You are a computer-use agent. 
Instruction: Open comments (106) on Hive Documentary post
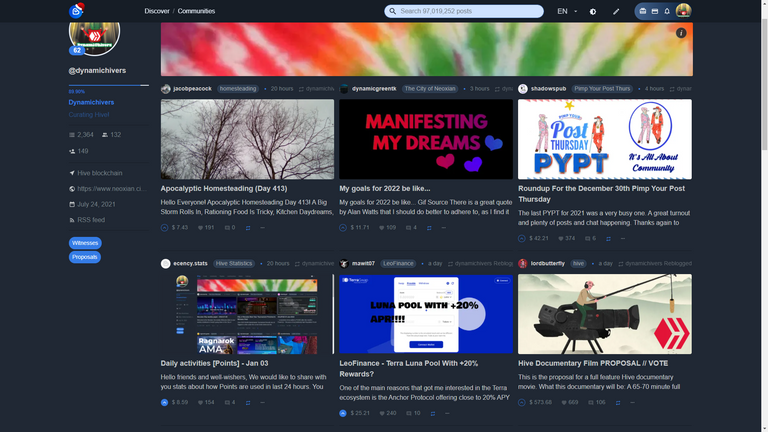596,403
